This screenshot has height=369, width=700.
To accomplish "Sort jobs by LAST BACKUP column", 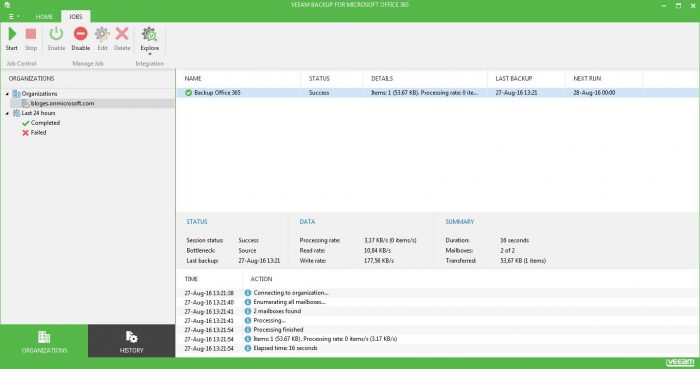I will tap(514, 79).
